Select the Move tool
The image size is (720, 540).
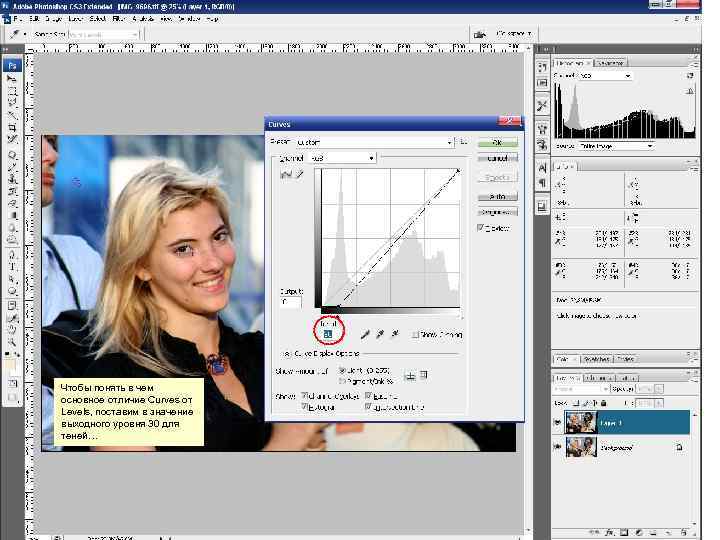(x=11, y=79)
